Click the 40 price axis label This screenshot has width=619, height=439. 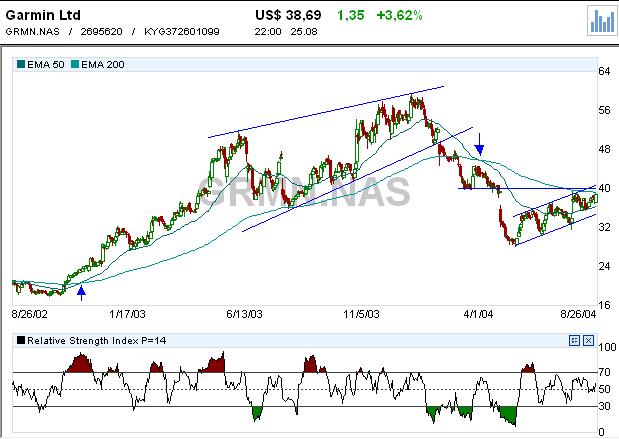[x=604, y=188]
